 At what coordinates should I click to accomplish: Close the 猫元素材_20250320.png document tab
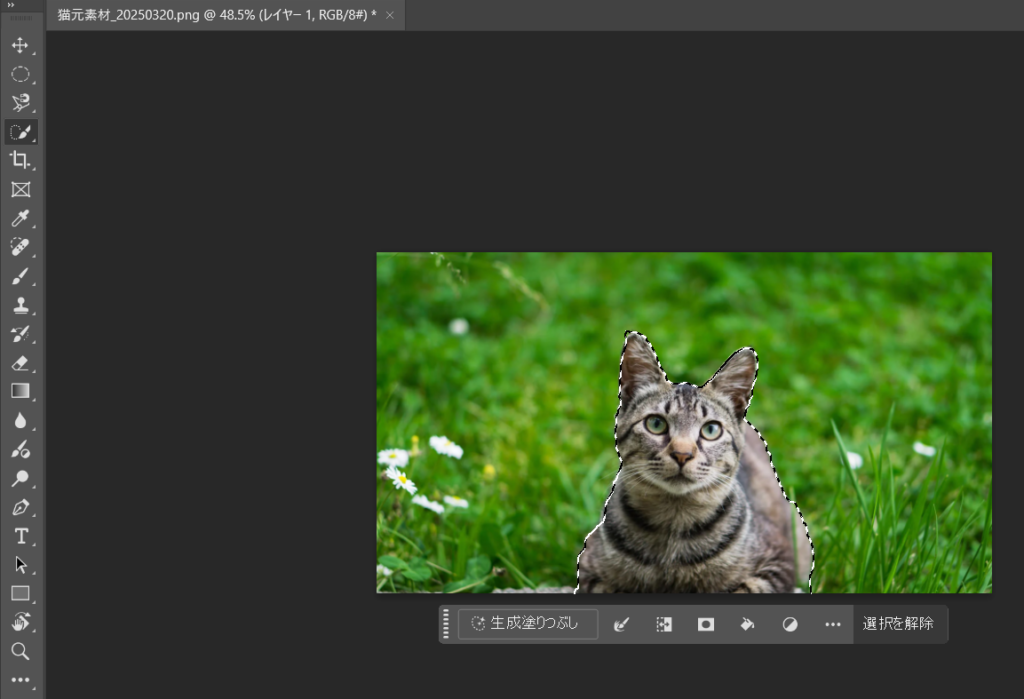point(390,16)
